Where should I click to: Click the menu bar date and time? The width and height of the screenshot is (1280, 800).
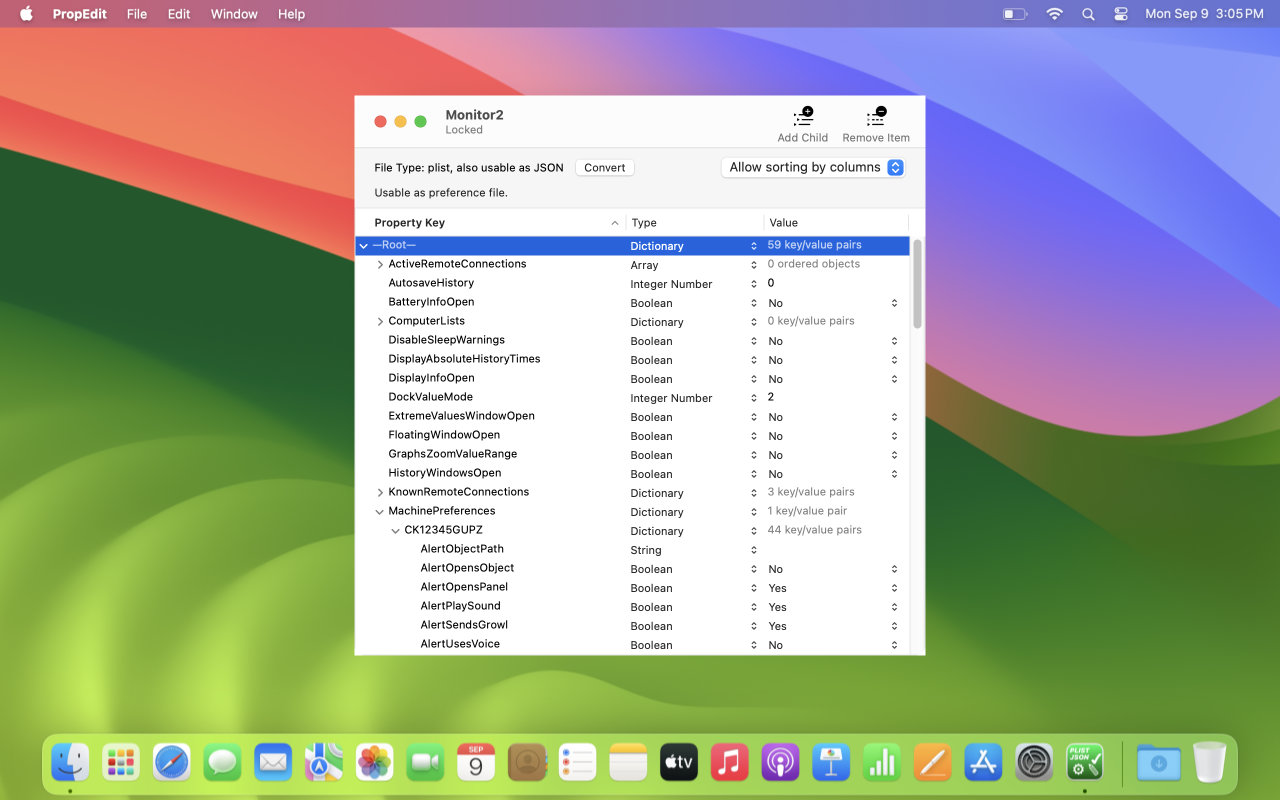point(1204,14)
